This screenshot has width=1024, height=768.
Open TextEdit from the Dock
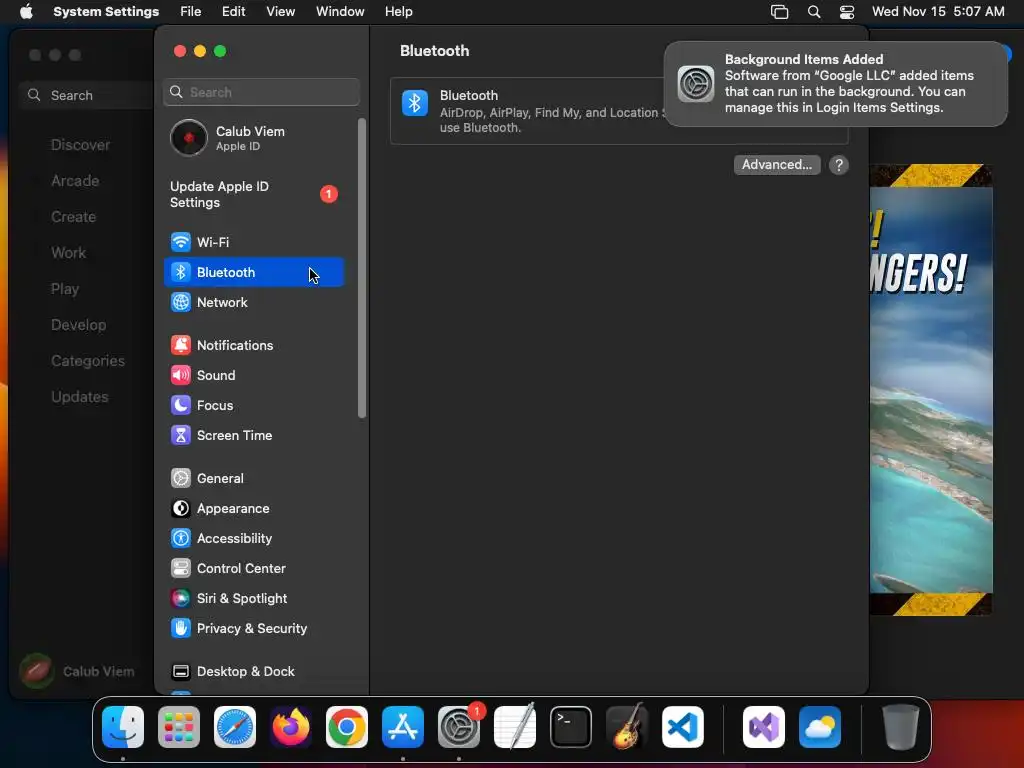click(515, 727)
